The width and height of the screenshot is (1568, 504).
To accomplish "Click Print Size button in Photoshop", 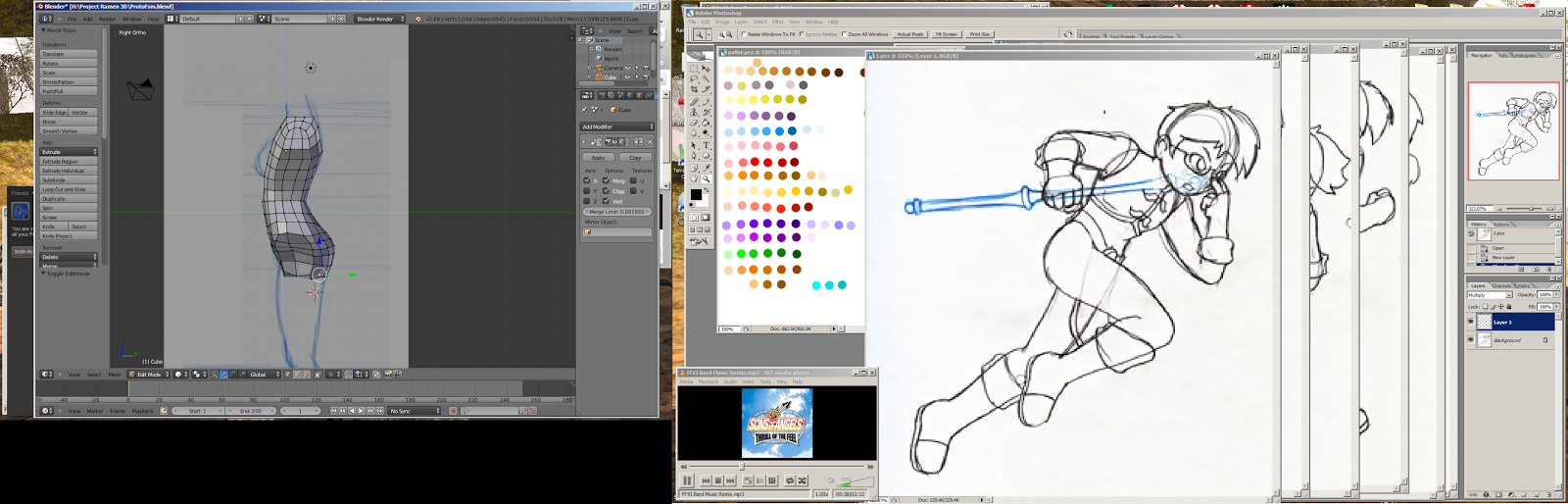I will (979, 34).
